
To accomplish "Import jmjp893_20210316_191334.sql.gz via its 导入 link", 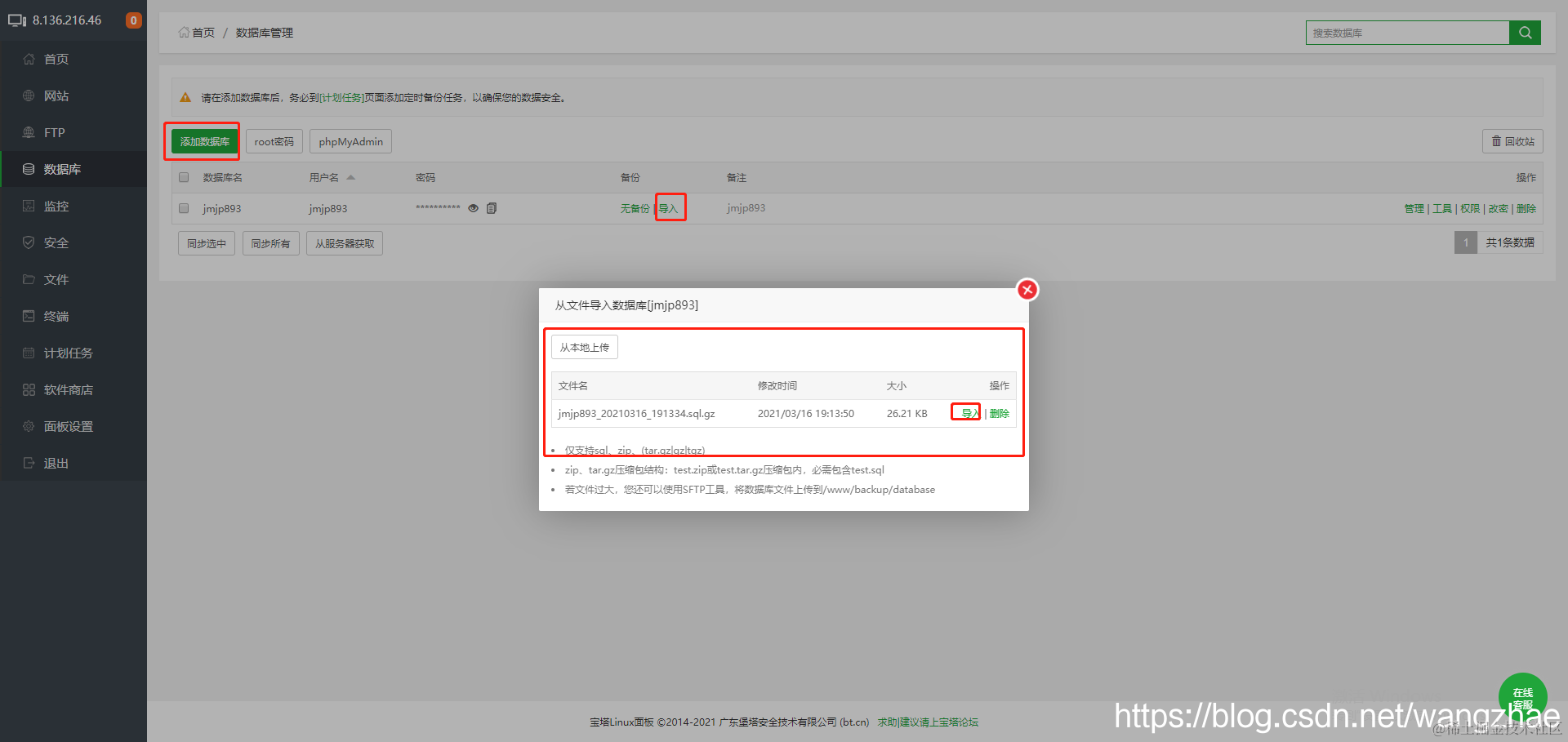I will coord(966,413).
